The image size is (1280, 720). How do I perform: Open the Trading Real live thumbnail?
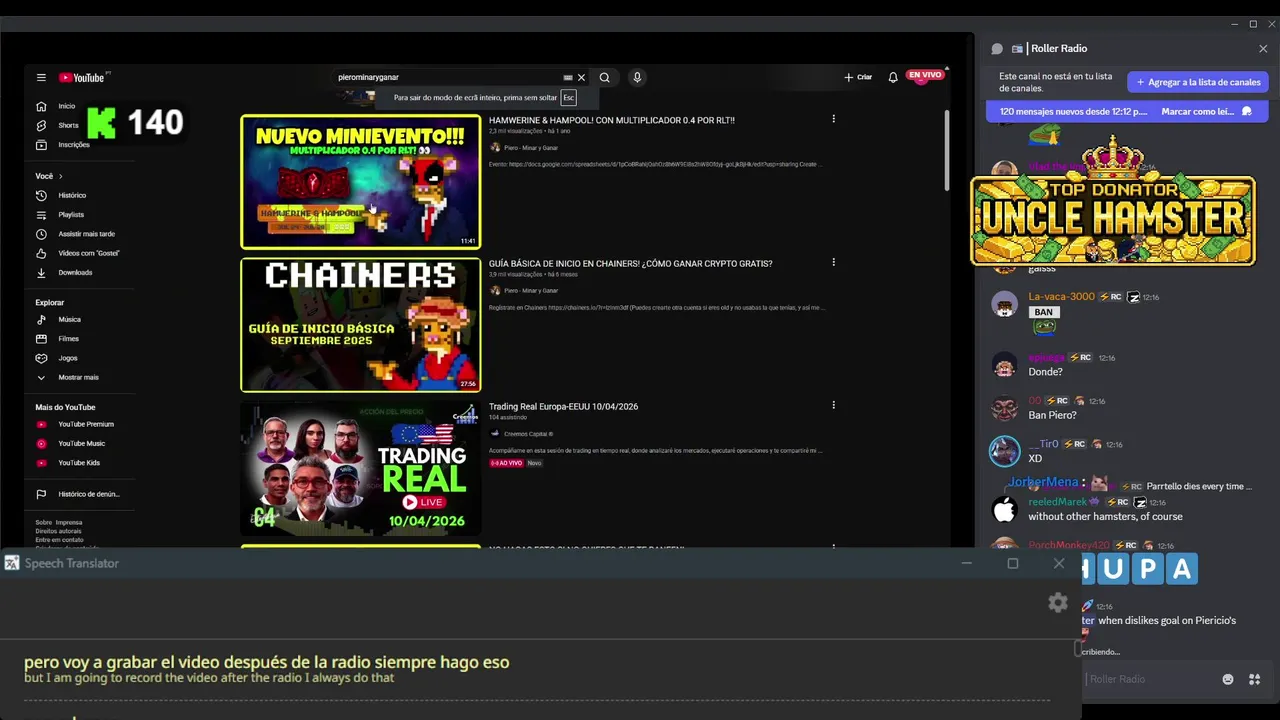[360, 468]
